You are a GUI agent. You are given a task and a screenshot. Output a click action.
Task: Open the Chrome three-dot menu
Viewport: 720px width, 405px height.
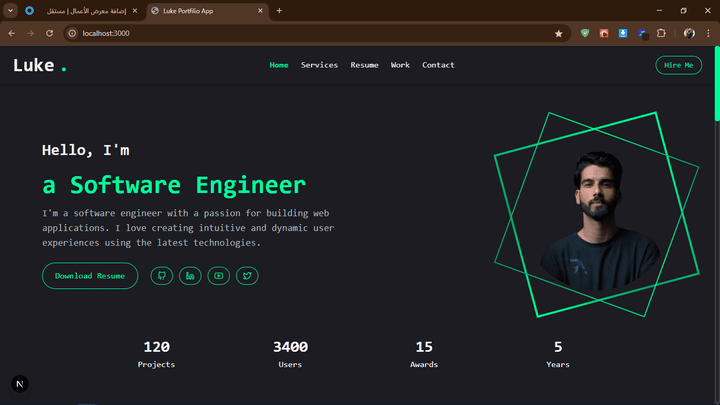coord(709,33)
